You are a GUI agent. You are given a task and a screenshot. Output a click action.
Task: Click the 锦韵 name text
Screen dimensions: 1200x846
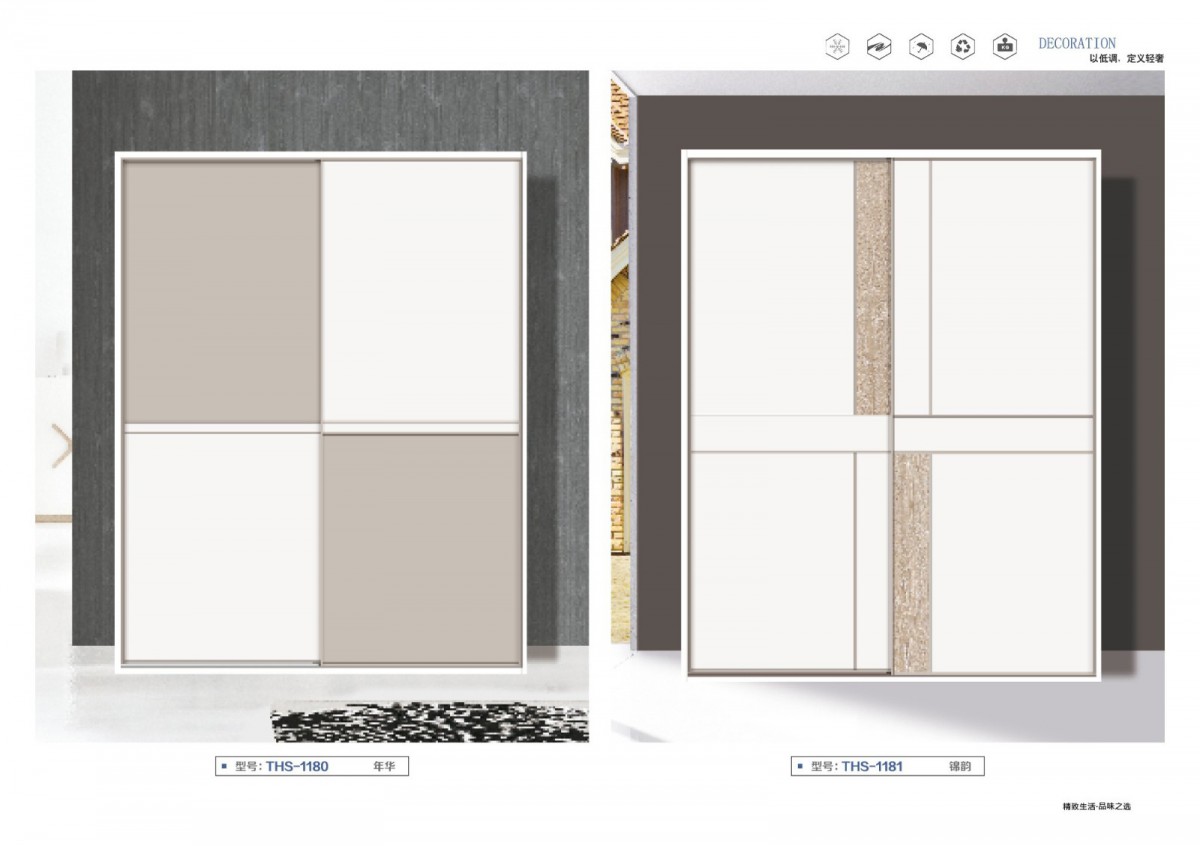(959, 767)
